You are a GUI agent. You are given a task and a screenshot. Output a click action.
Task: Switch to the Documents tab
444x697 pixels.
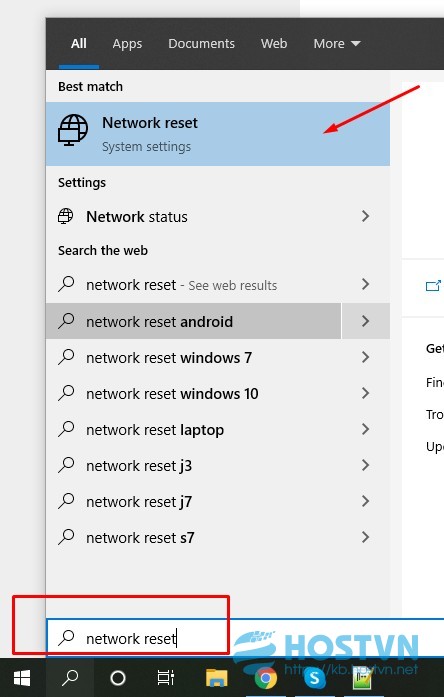coord(201,44)
